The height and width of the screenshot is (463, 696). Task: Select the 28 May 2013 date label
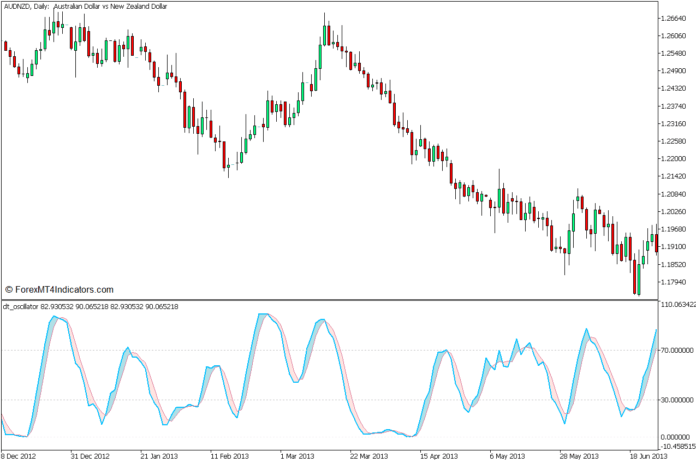click(579, 453)
